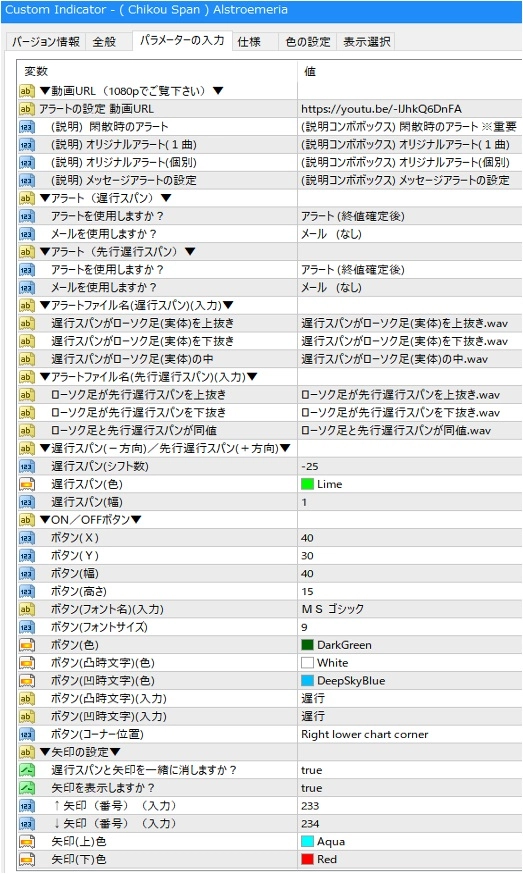Click the color icon beside 矢印(上)色
This screenshot has height=874, width=523.
click(x=27, y=841)
